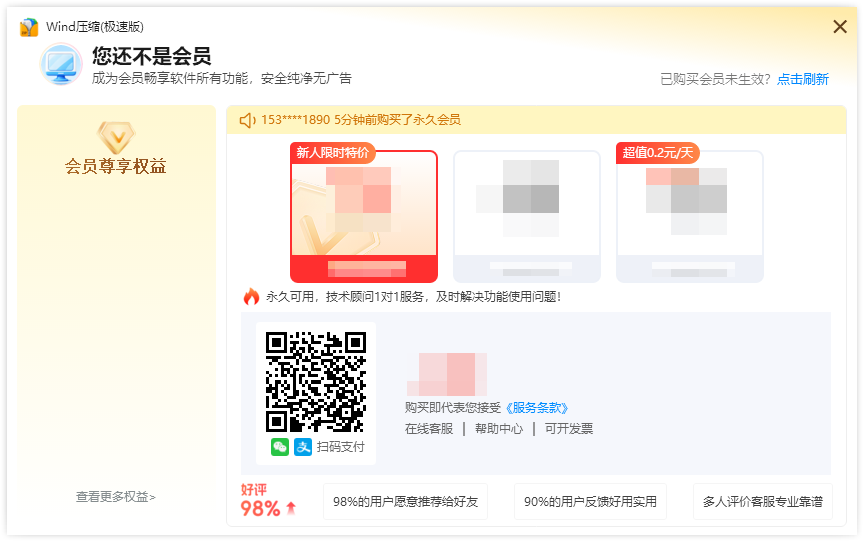The height and width of the screenshot is (542, 864).
Task: Close the Wind压缩 membership dialog
Action: click(840, 26)
